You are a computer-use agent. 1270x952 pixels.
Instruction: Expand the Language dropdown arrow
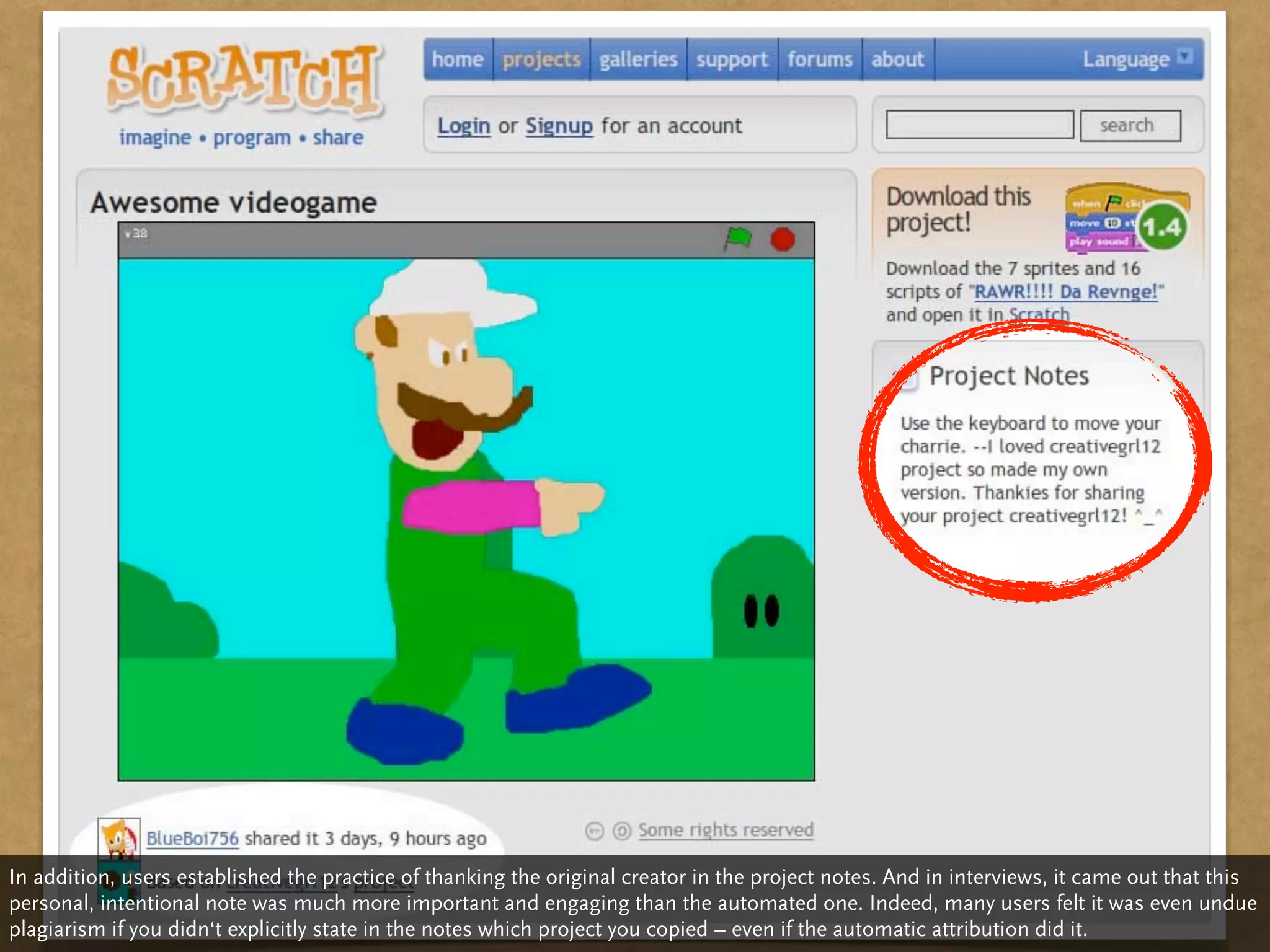point(1185,57)
